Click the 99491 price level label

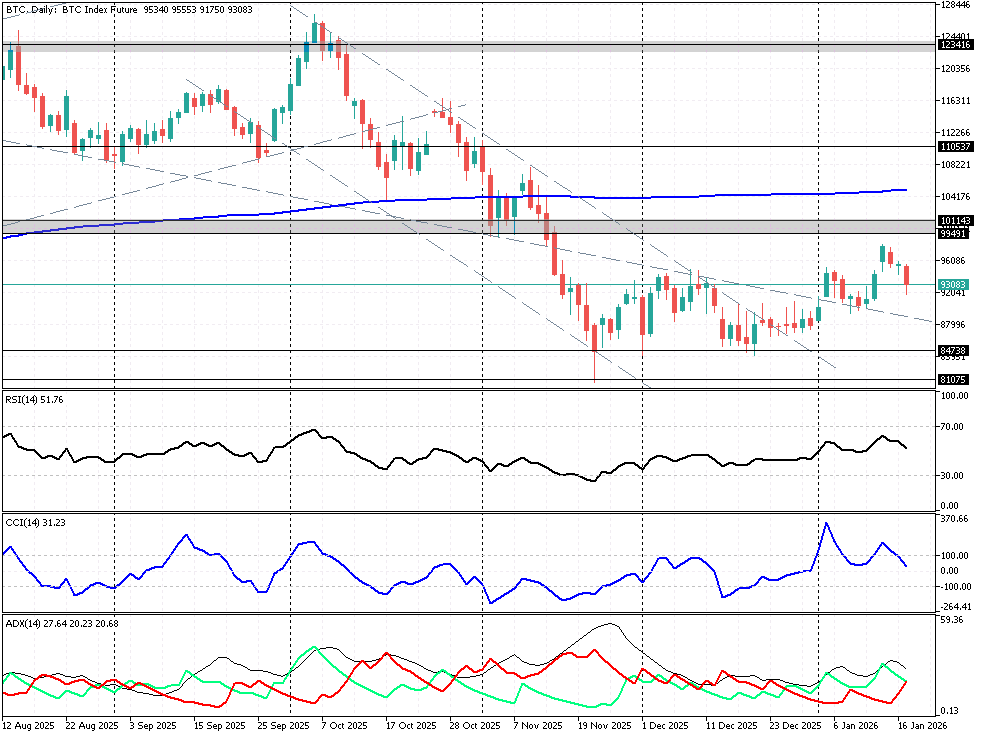point(952,233)
